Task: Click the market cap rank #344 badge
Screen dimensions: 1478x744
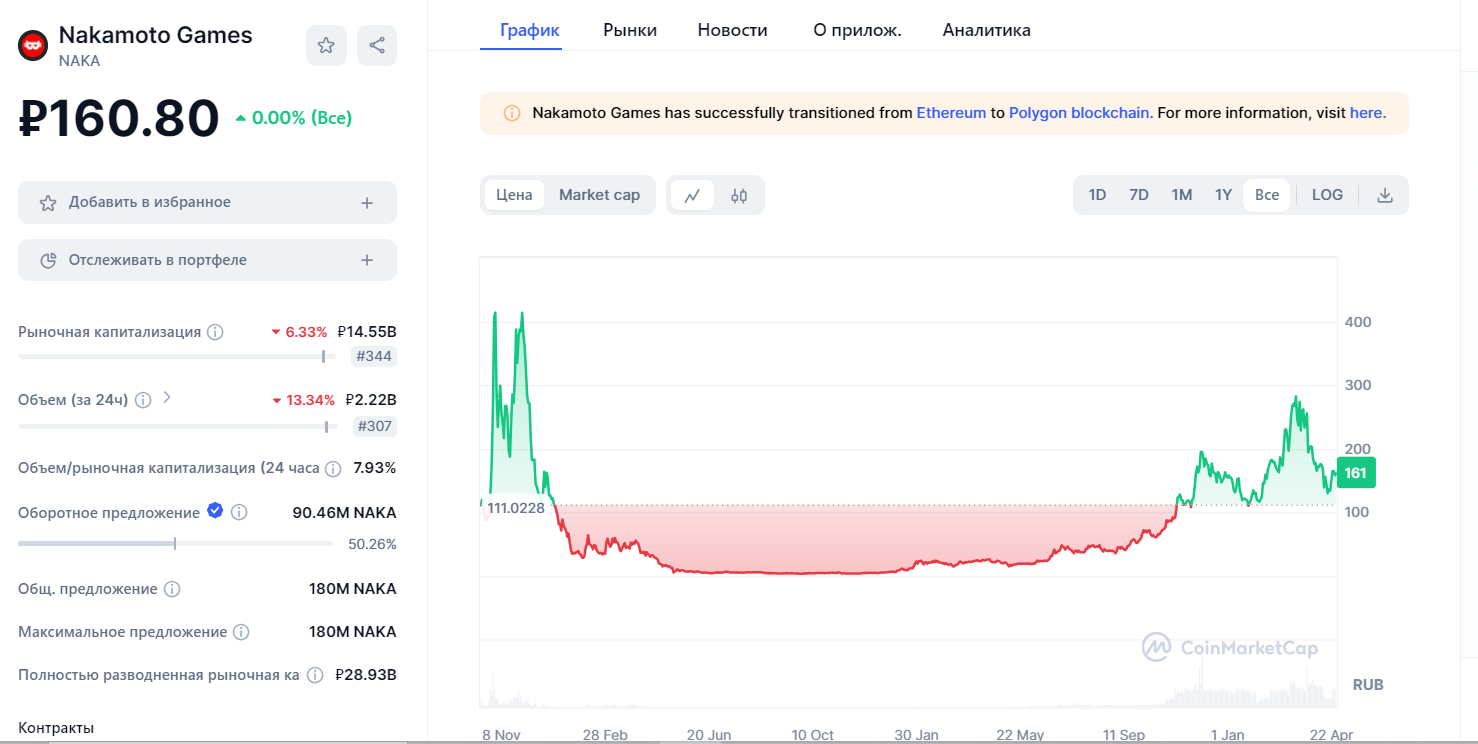Action: (x=374, y=356)
